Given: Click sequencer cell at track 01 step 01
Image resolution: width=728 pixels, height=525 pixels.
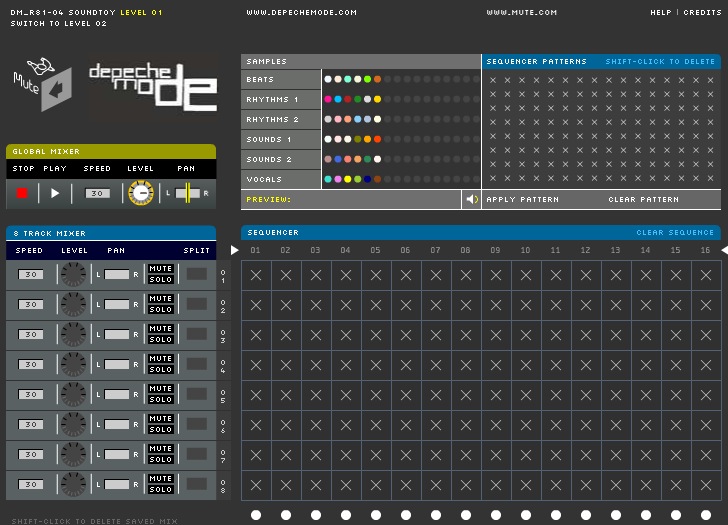Looking at the screenshot, I should pos(256,275).
